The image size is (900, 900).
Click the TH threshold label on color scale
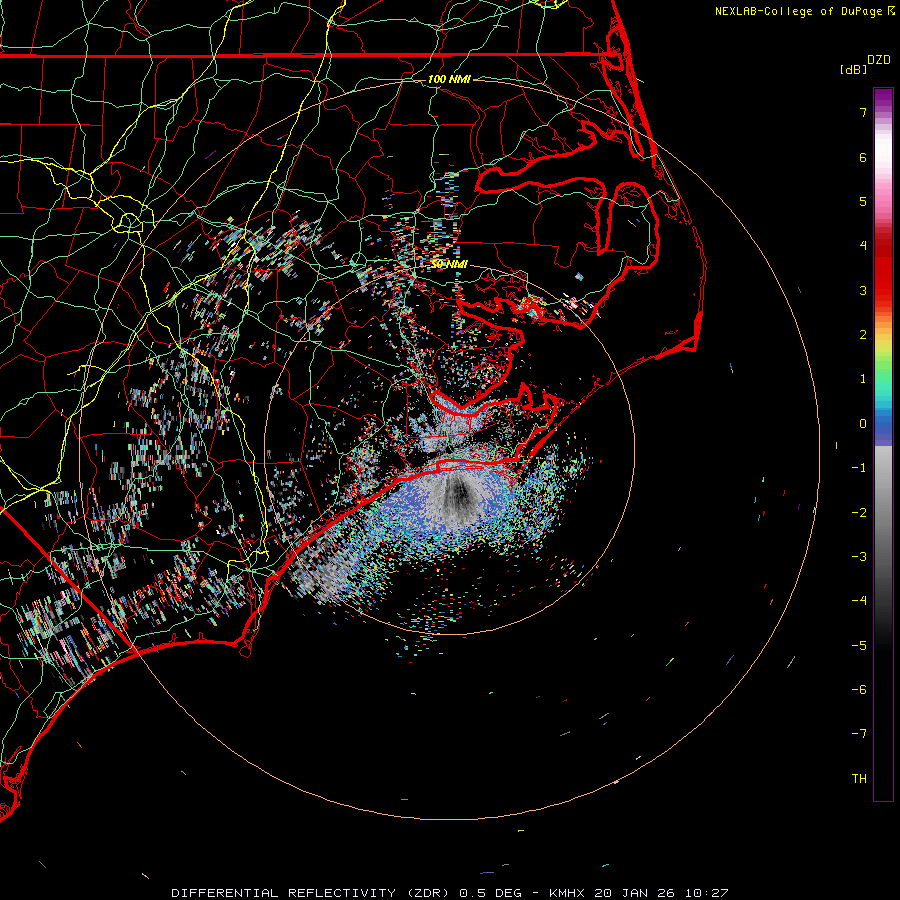859,779
